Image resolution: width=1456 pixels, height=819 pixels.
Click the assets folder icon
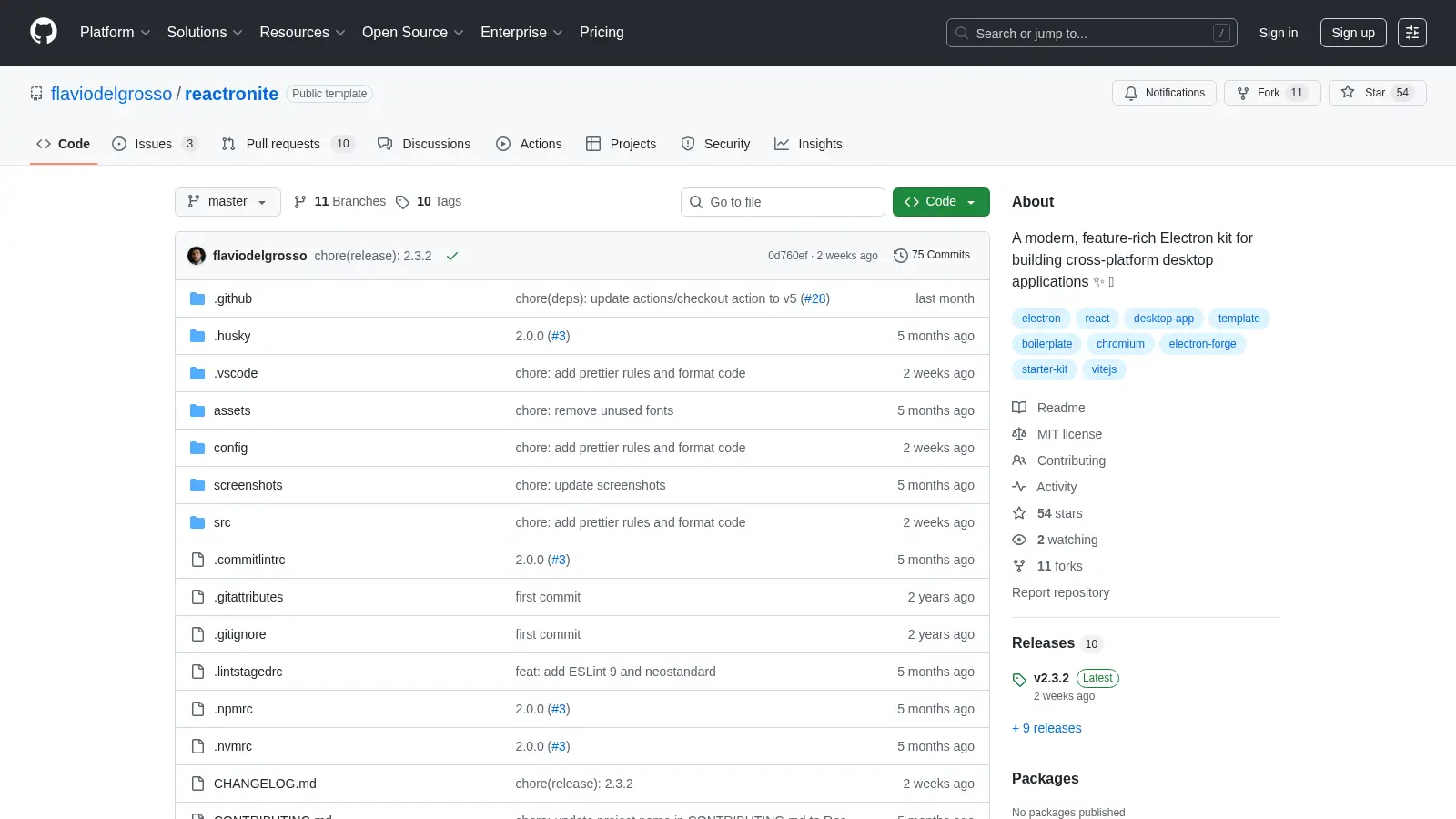197,410
